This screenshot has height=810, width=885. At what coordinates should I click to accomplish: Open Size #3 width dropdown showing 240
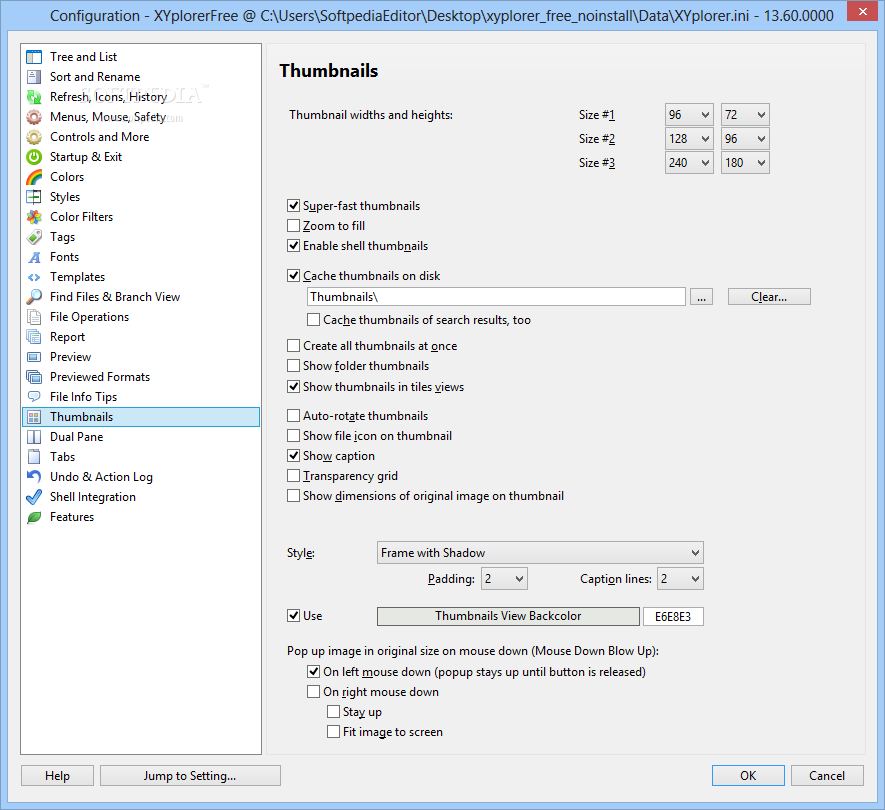[x=689, y=163]
